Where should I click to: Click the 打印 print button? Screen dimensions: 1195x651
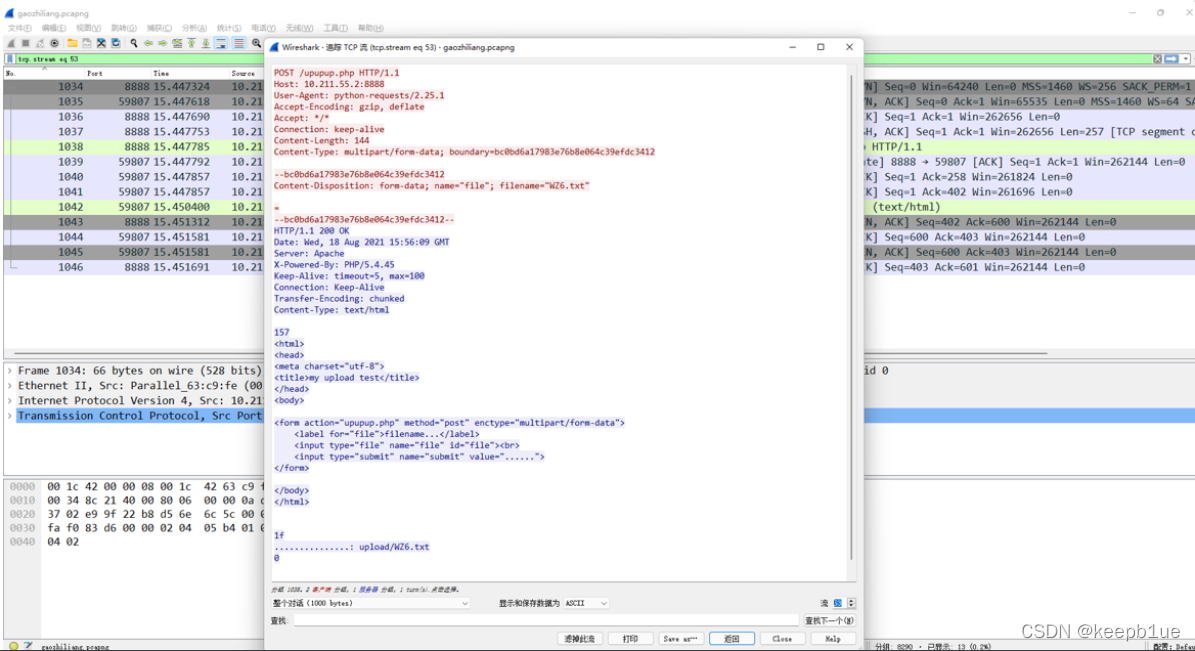(630, 639)
